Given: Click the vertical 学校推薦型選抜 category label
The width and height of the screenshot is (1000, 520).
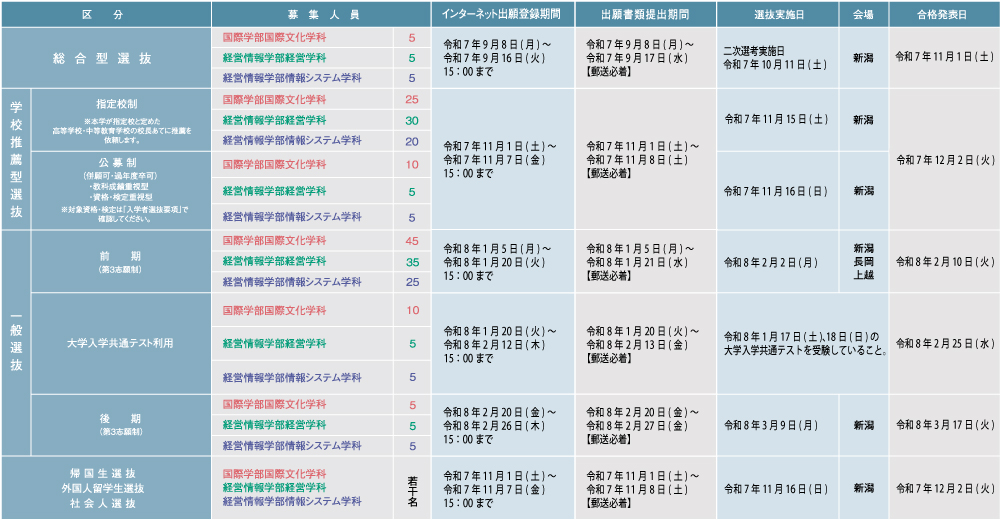Looking at the screenshot, I should click(x=16, y=159).
